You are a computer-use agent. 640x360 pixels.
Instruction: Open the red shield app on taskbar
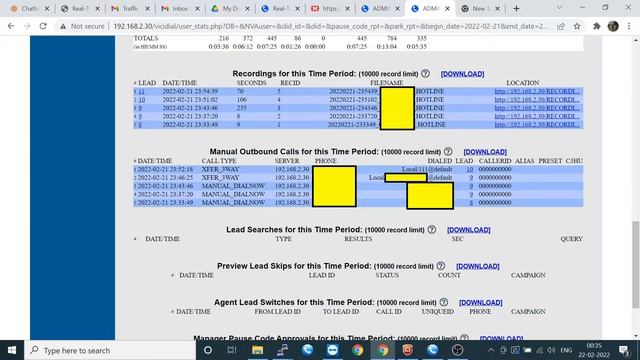pos(407,350)
